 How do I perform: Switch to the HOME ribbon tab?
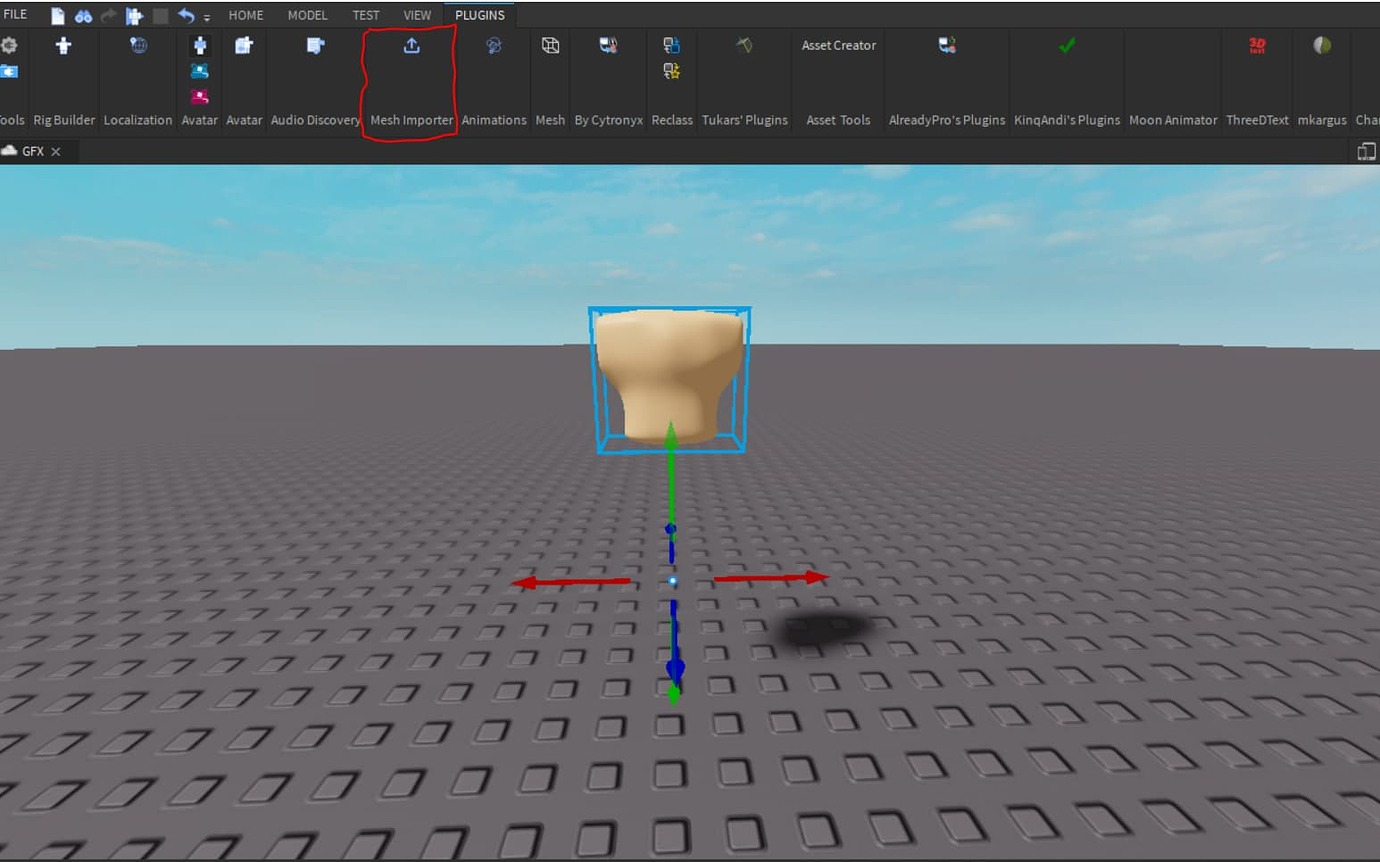[x=246, y=15]
